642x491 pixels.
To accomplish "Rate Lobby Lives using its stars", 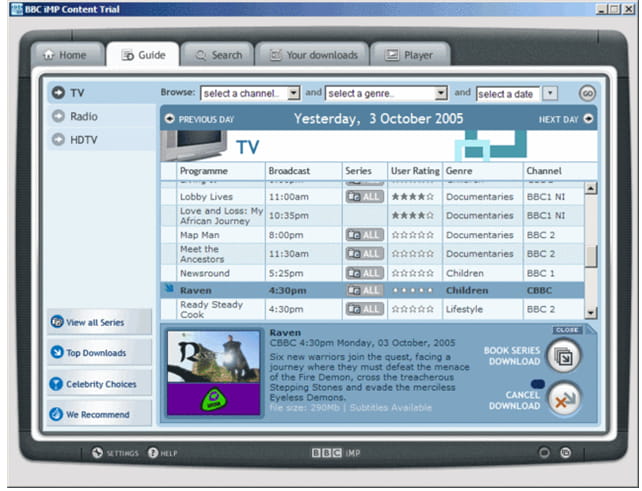I will coord(412,197).
